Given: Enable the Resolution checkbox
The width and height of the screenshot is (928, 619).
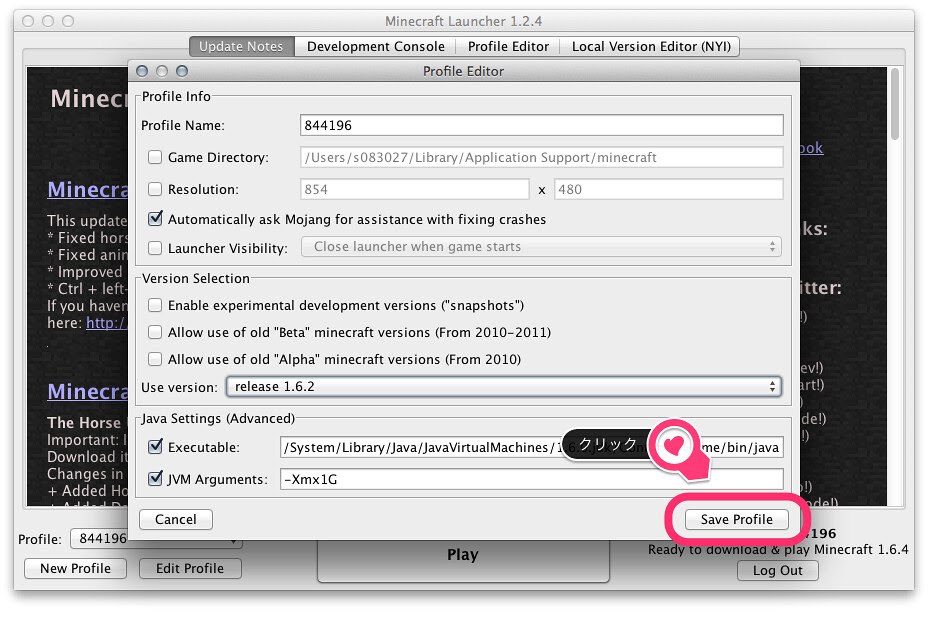Looking at the screenshot, I should click(155, 189).
